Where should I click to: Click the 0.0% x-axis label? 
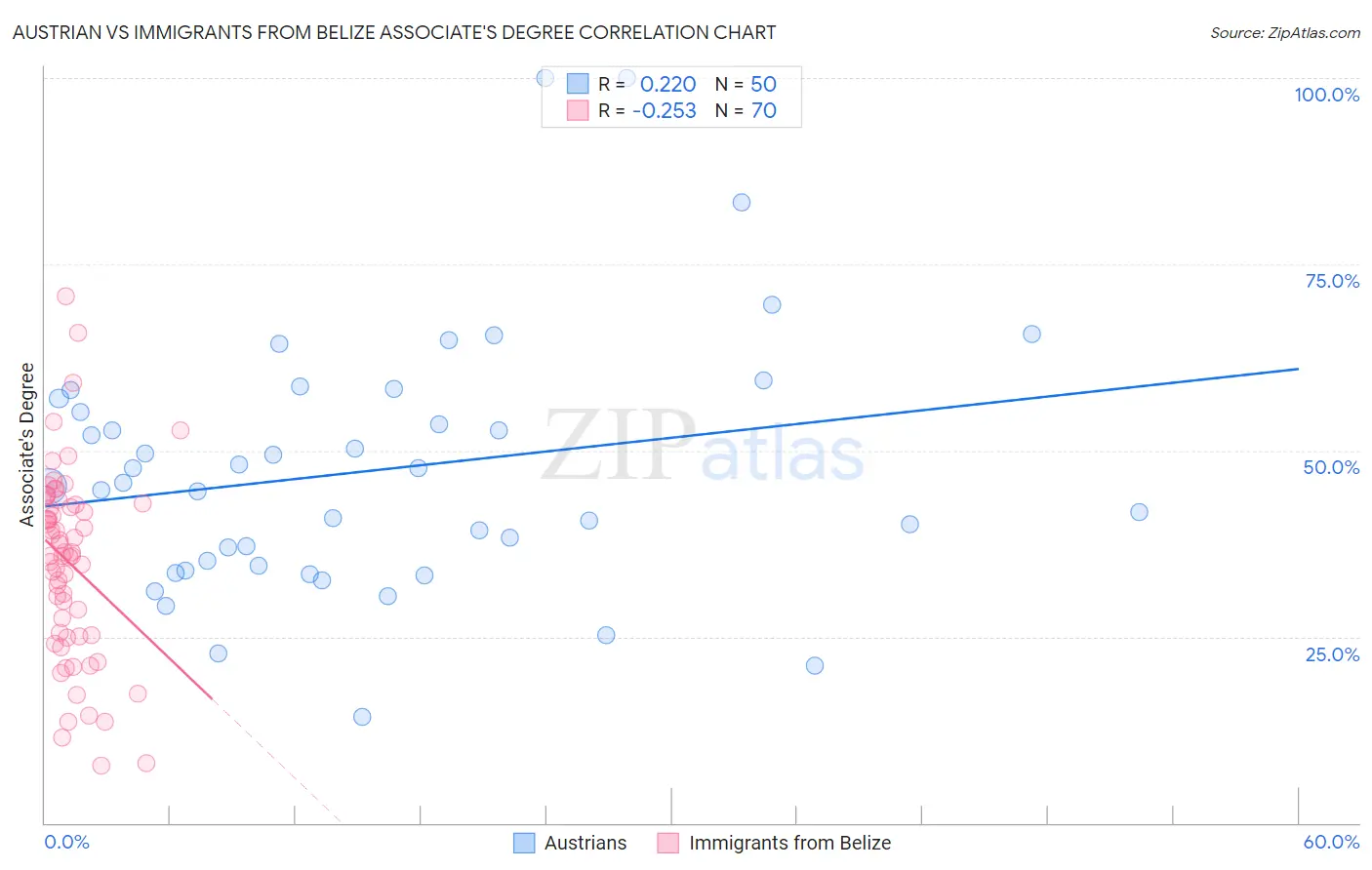point(66,842)
